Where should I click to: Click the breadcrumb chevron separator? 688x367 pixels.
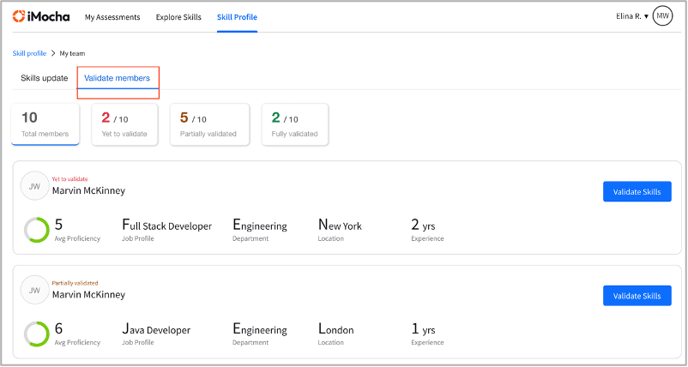click(x=53, y=53)
